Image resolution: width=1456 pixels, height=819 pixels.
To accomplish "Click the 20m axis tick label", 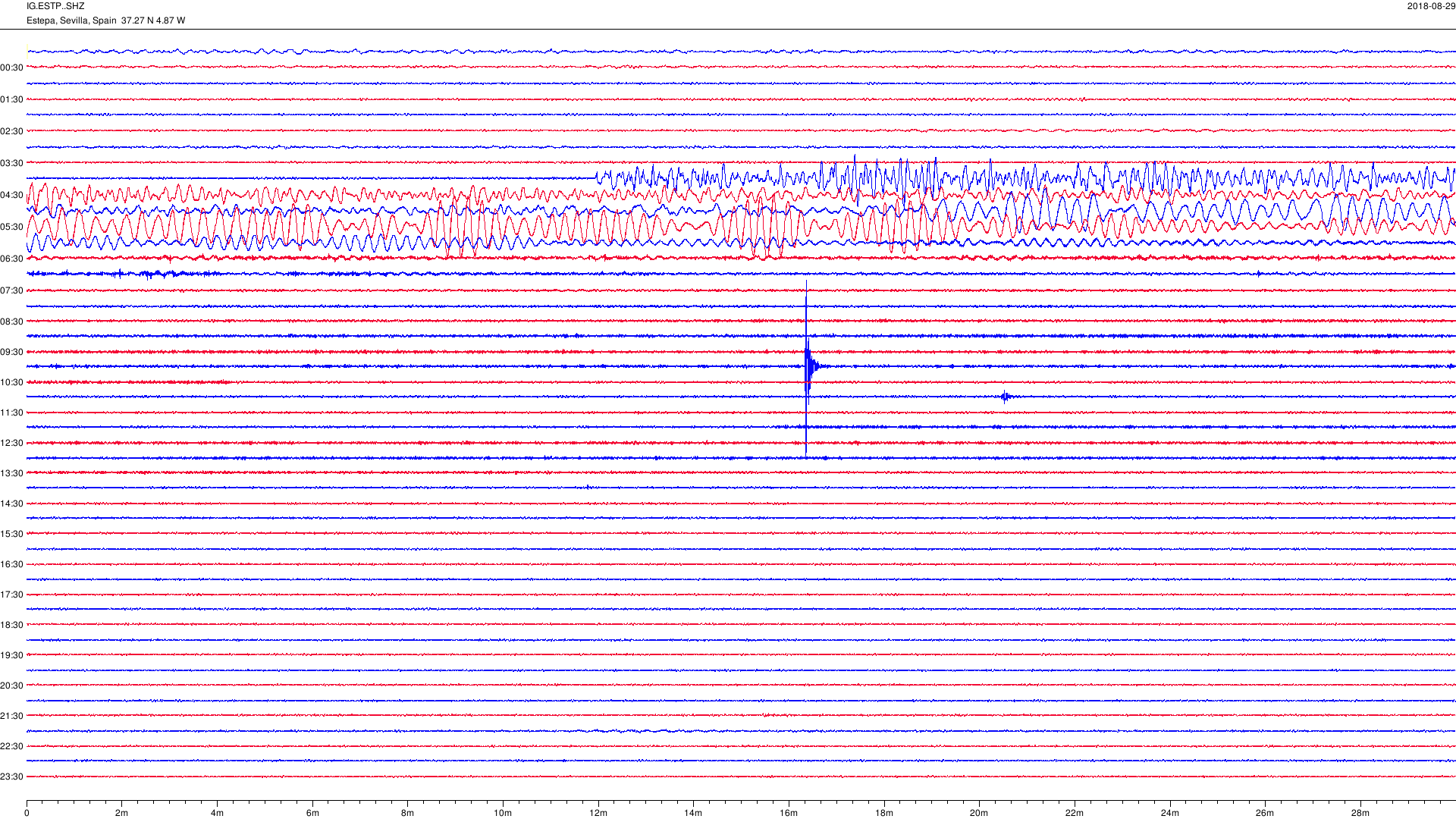I will tap(979, 813).
